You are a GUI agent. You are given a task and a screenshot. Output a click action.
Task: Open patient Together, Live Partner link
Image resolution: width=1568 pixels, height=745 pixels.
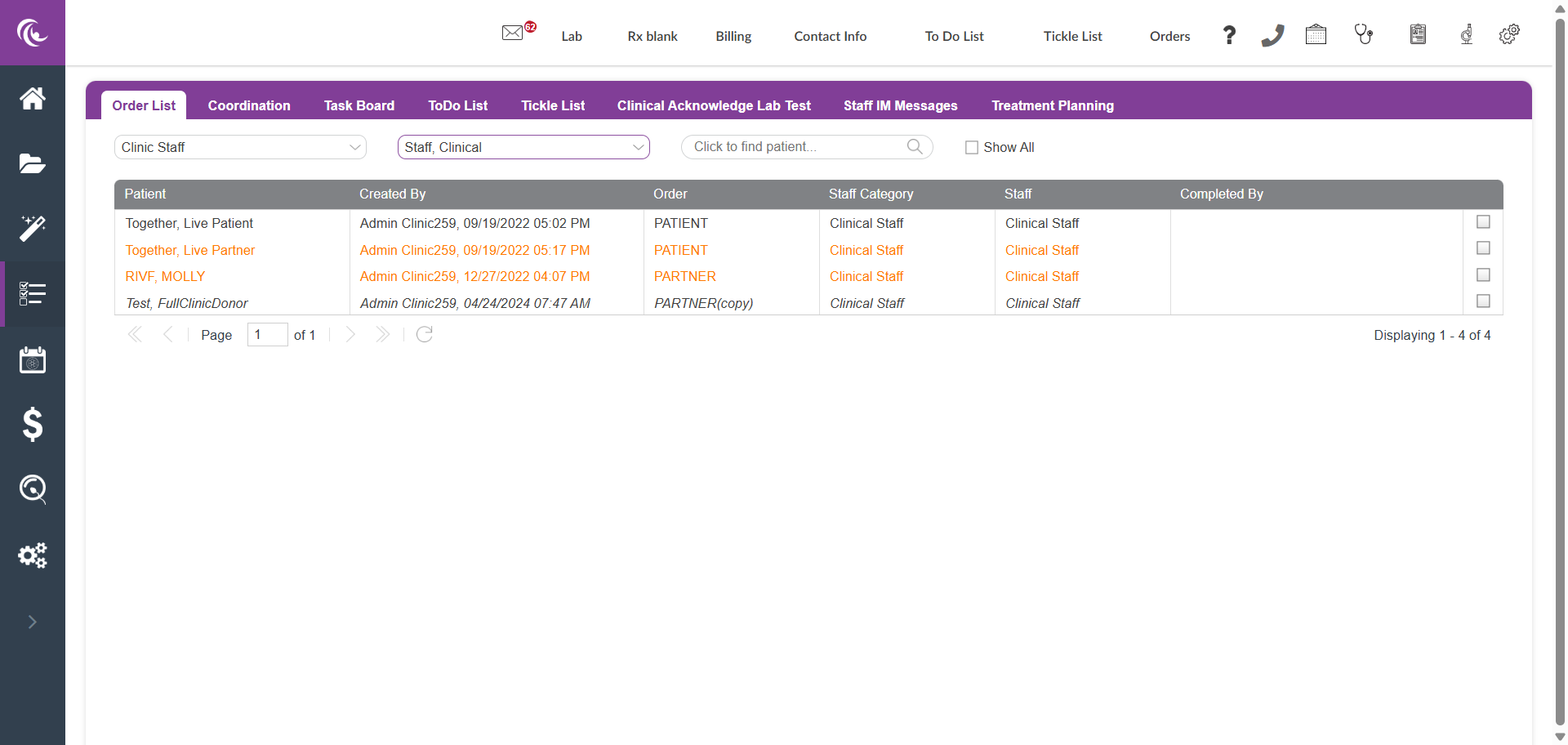[190, 250]
